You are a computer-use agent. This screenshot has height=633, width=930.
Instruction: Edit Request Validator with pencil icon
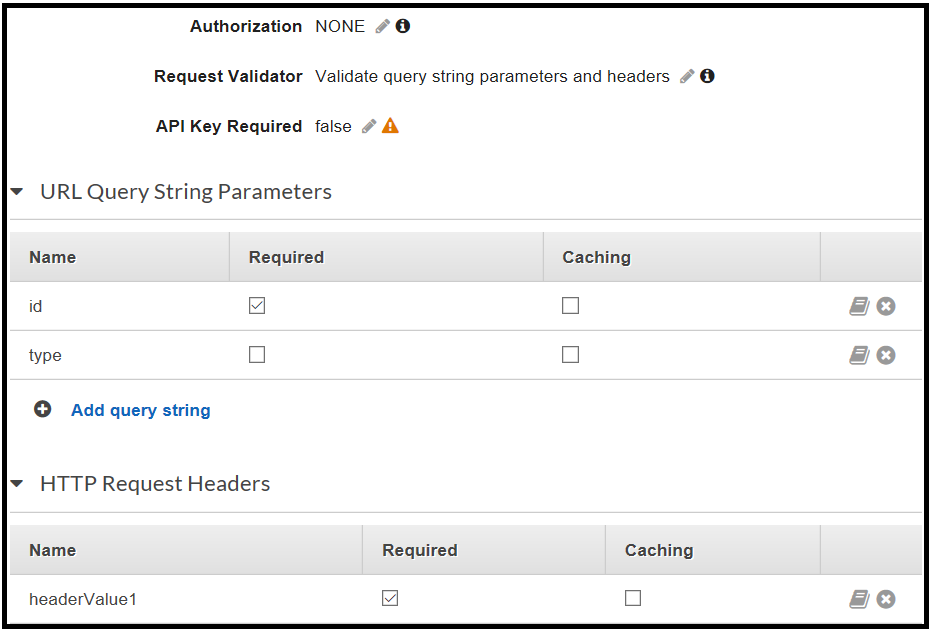click(687, 77)
